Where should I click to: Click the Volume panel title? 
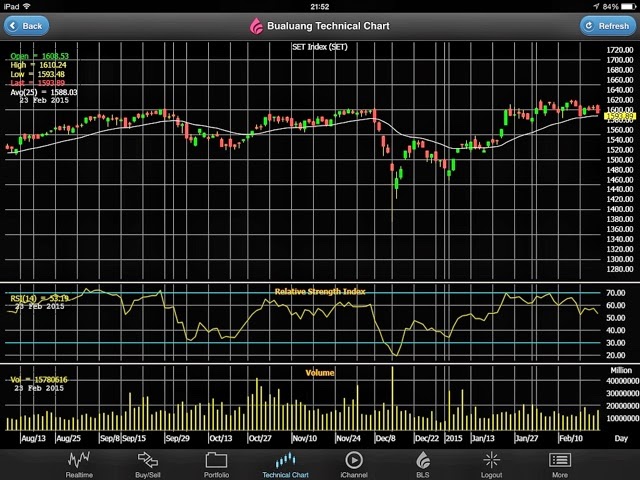click(x=320, y=372)
